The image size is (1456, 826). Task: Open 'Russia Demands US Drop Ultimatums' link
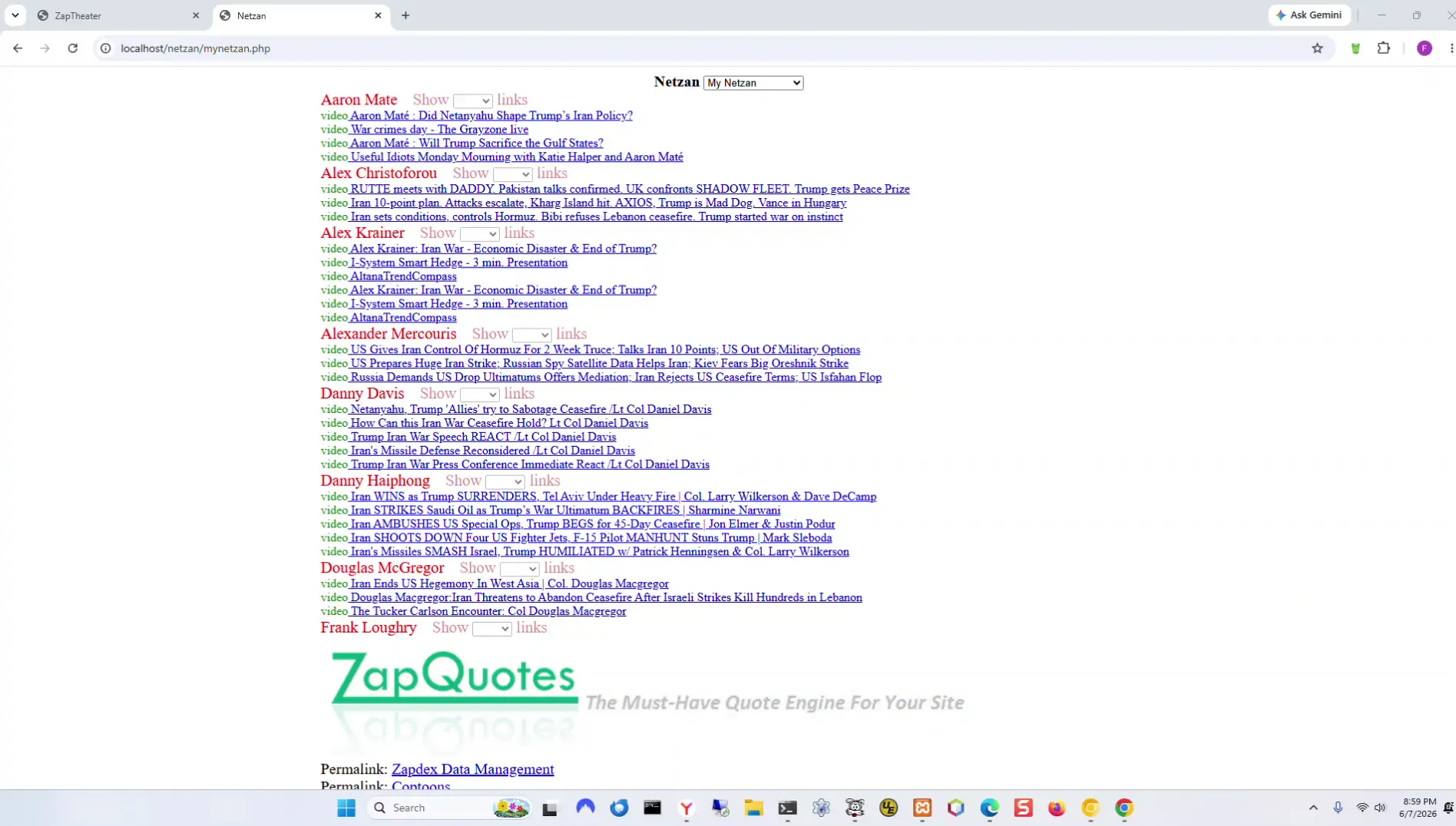pyautogui.click(x=616, y=378)
